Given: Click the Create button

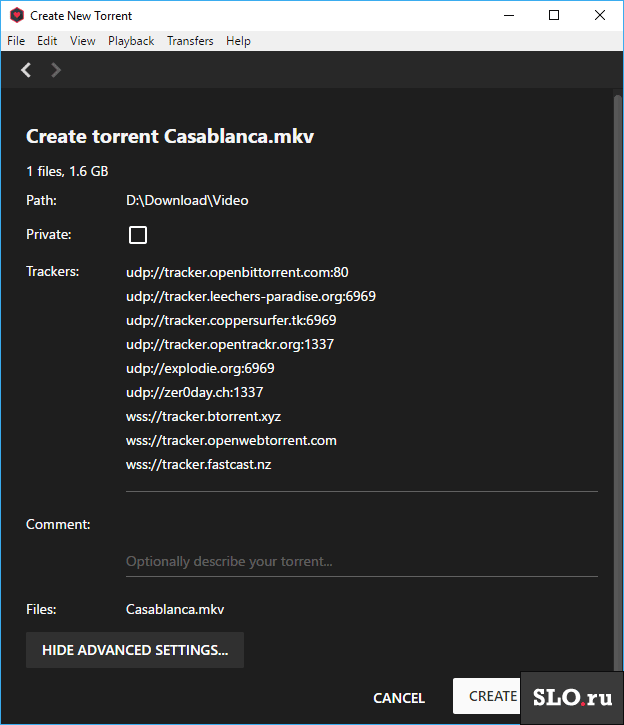Looking at the screenshot, I should [x=487, y=696].
